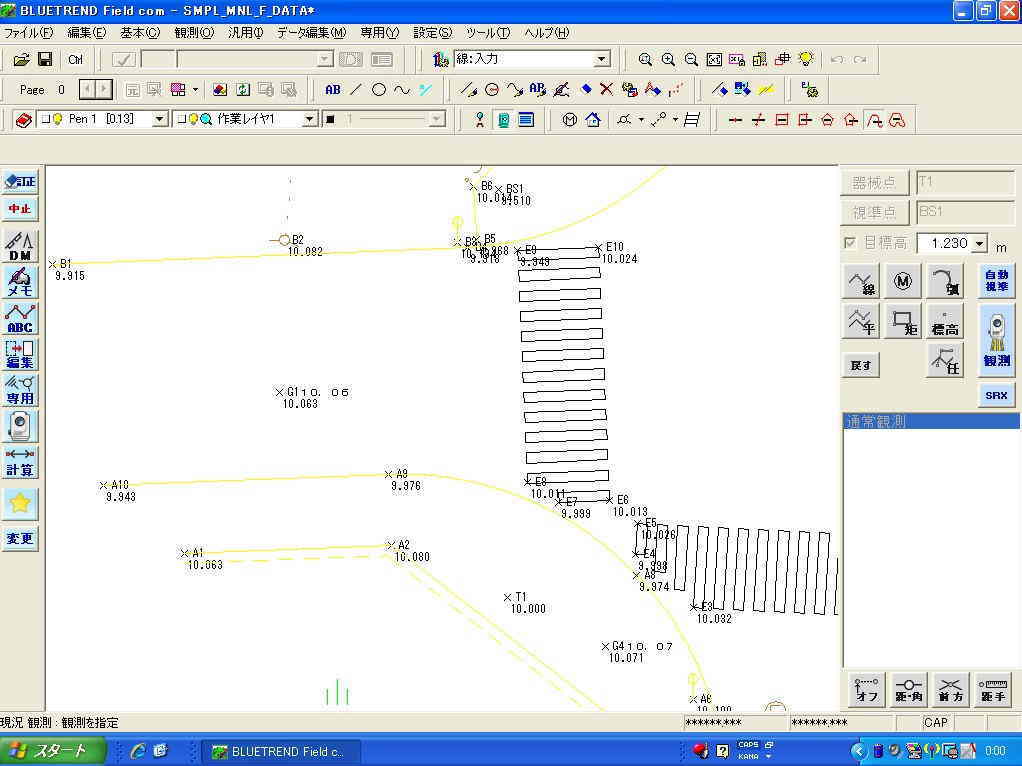Click the 戻す undo button

[861, 365]
